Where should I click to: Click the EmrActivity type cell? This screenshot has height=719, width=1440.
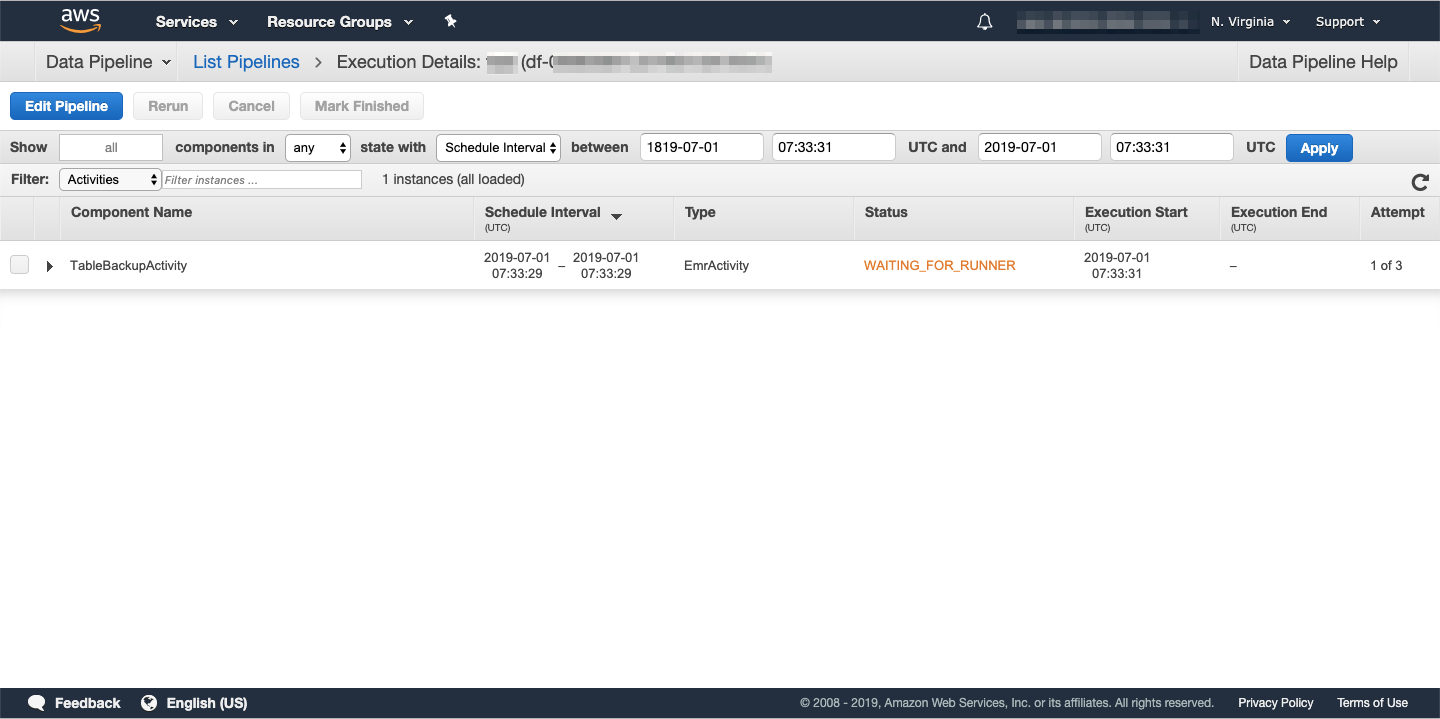[716, 265]
